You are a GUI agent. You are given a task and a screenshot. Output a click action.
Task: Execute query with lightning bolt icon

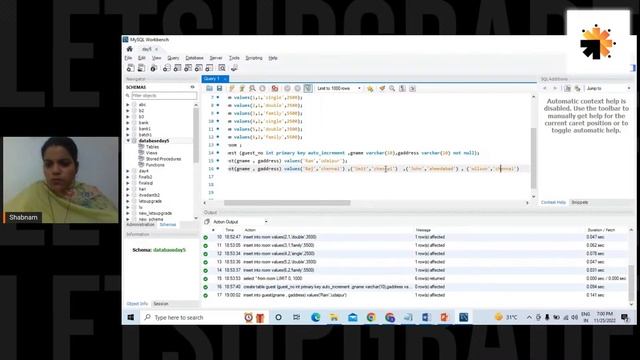click(x=232, y=89)
